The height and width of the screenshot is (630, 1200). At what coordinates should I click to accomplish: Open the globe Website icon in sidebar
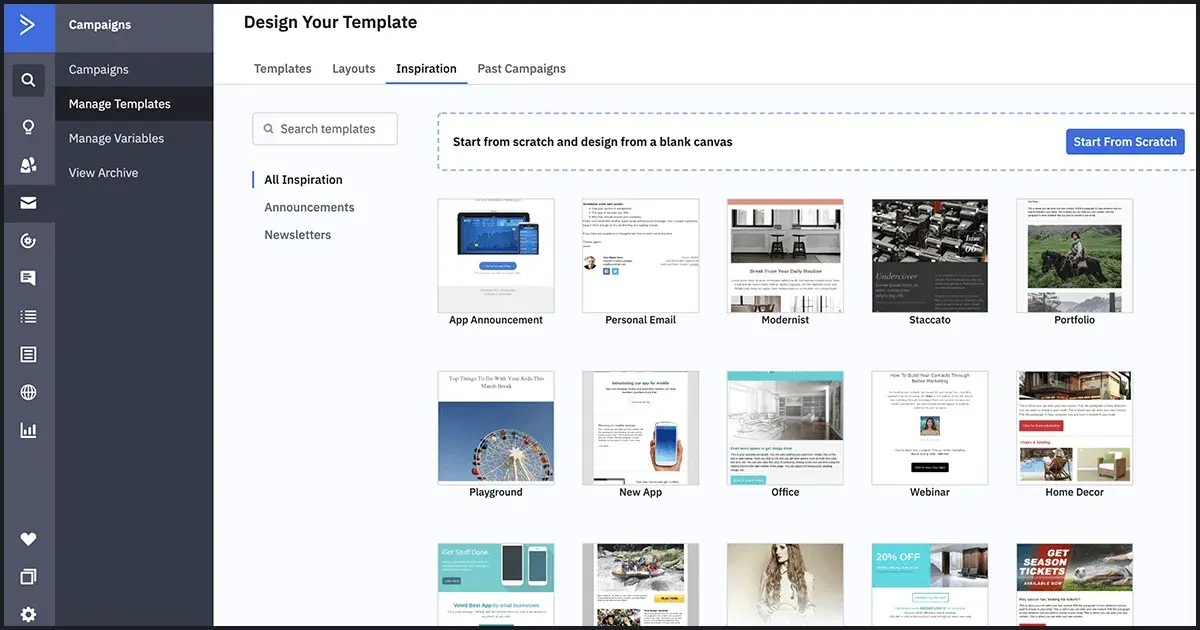point(27,391)
